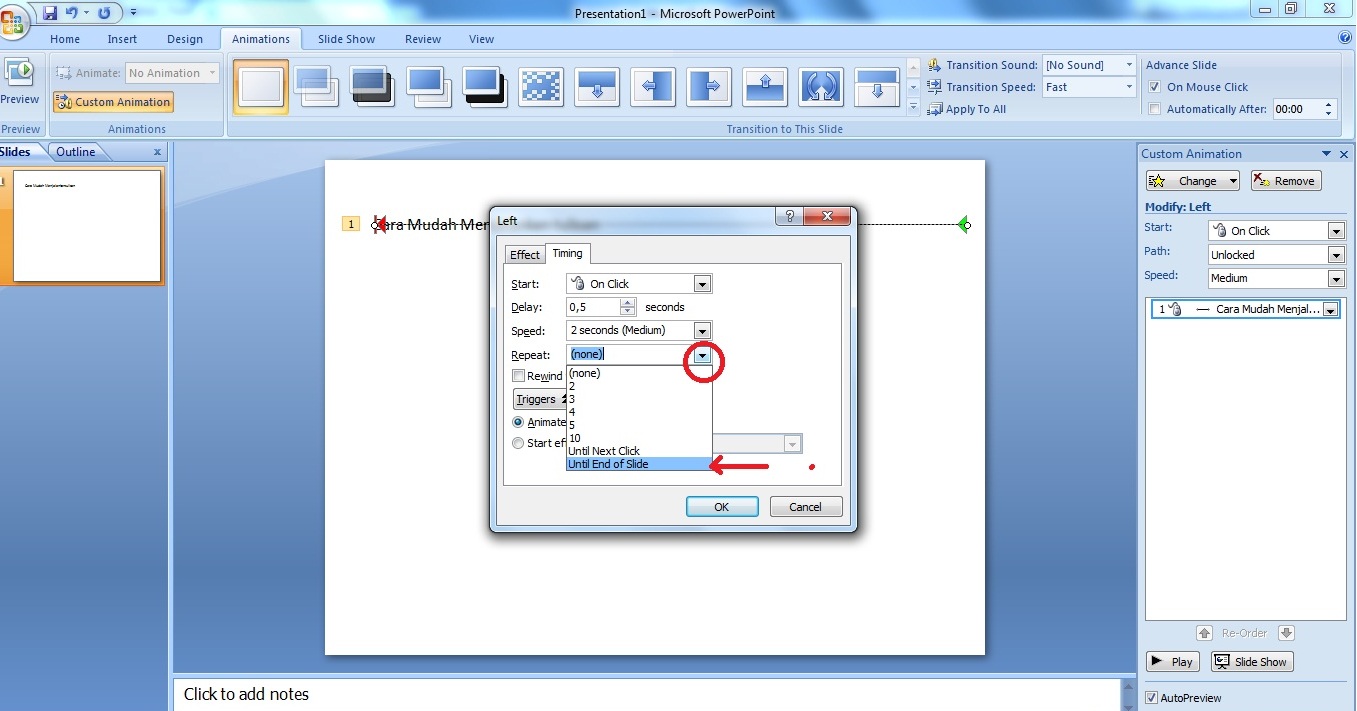Click Change effect button
Viewport: 1357px width, 711px height.
point(1193,181)
